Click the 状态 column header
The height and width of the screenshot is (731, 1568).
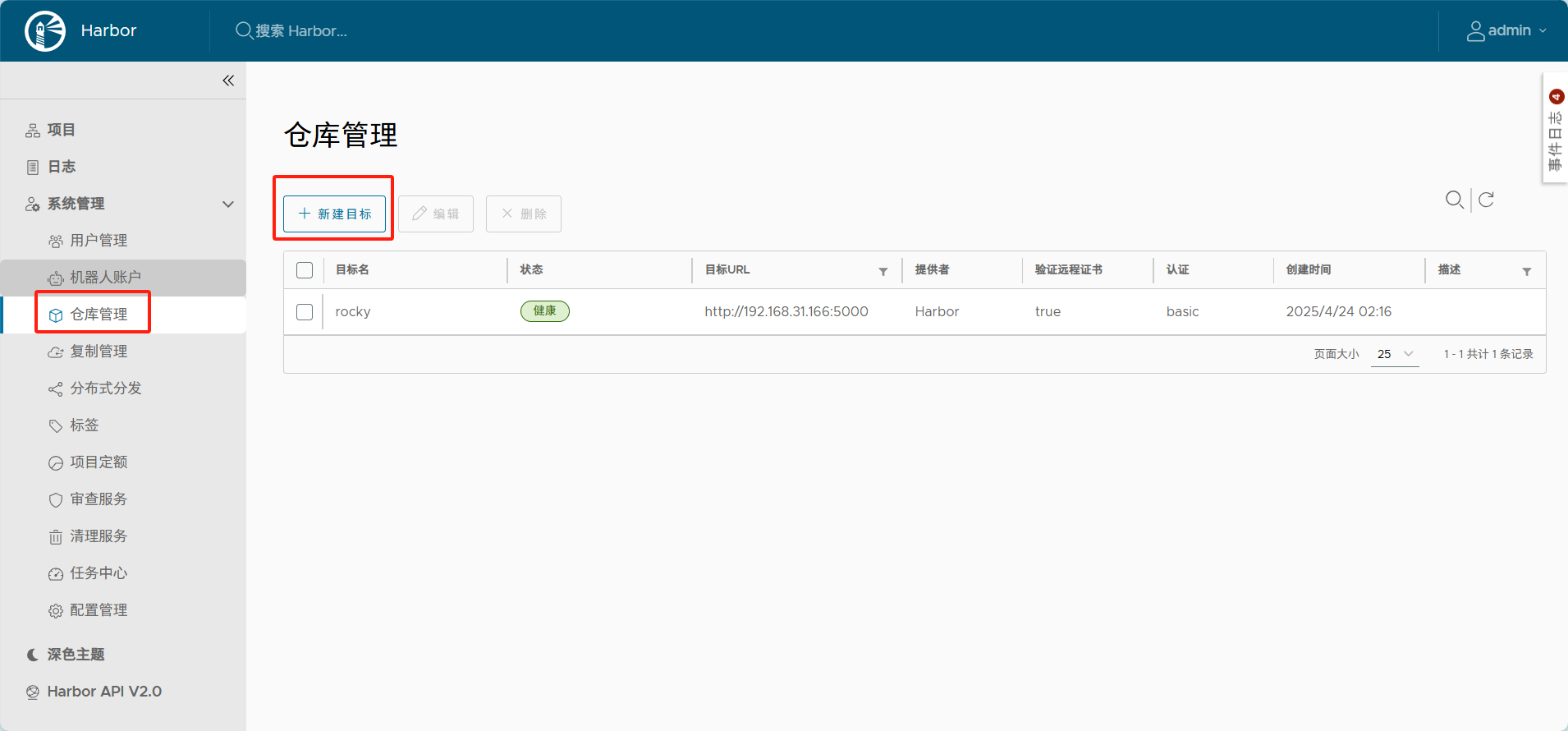pos(531,269)
